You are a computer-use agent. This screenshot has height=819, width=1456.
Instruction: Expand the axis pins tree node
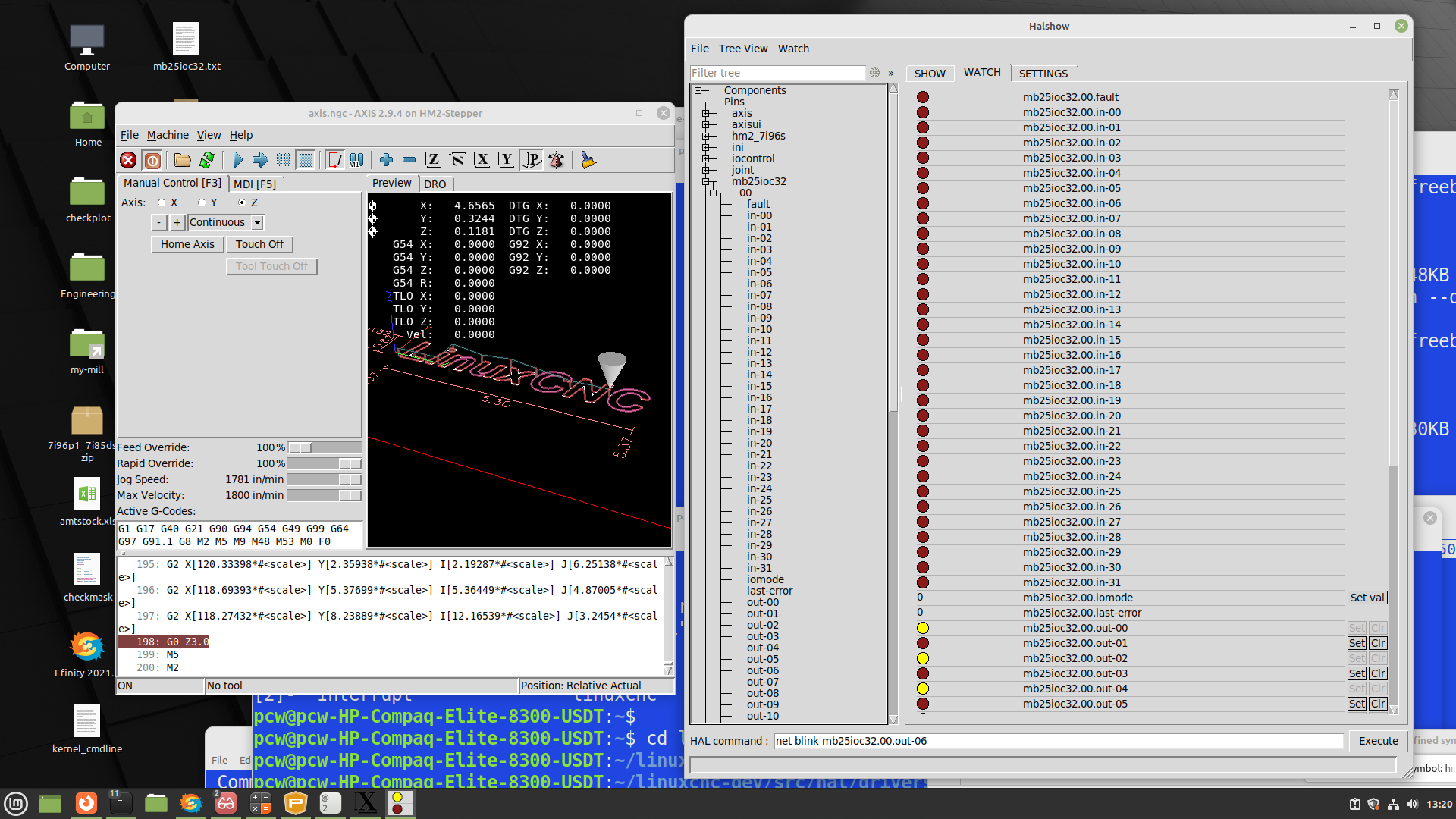tap(706, 113)
